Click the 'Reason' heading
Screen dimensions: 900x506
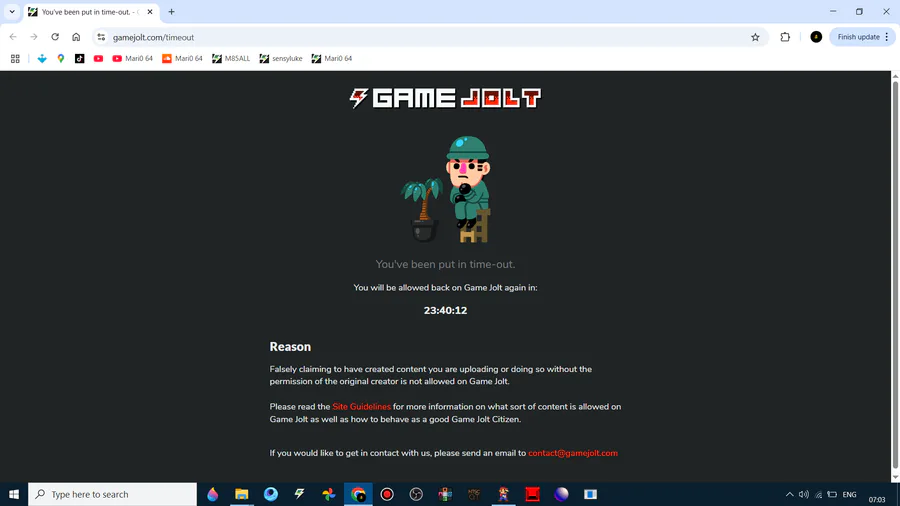[290, 347]
